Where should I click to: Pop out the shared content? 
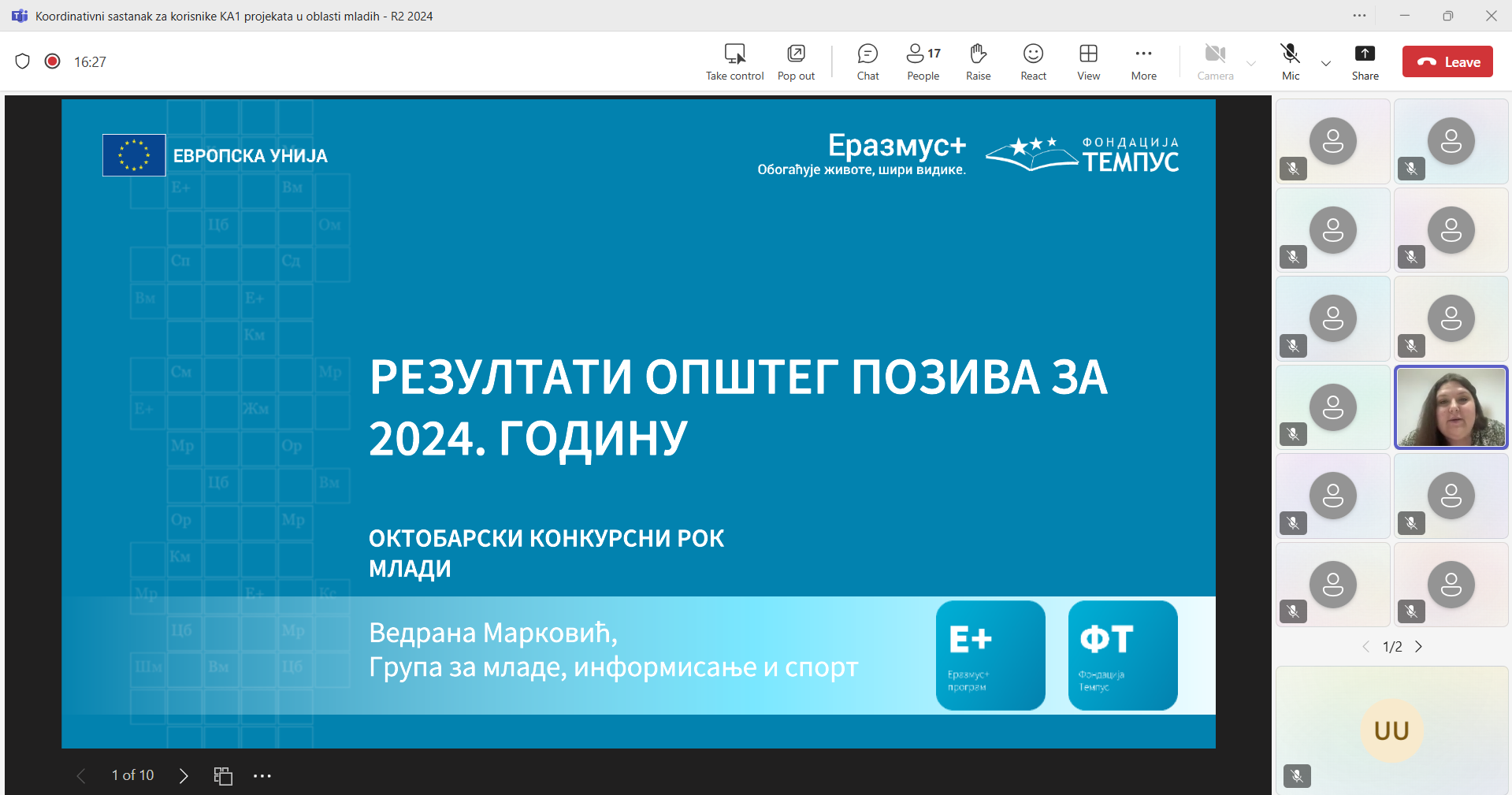(x=795, y=61)
